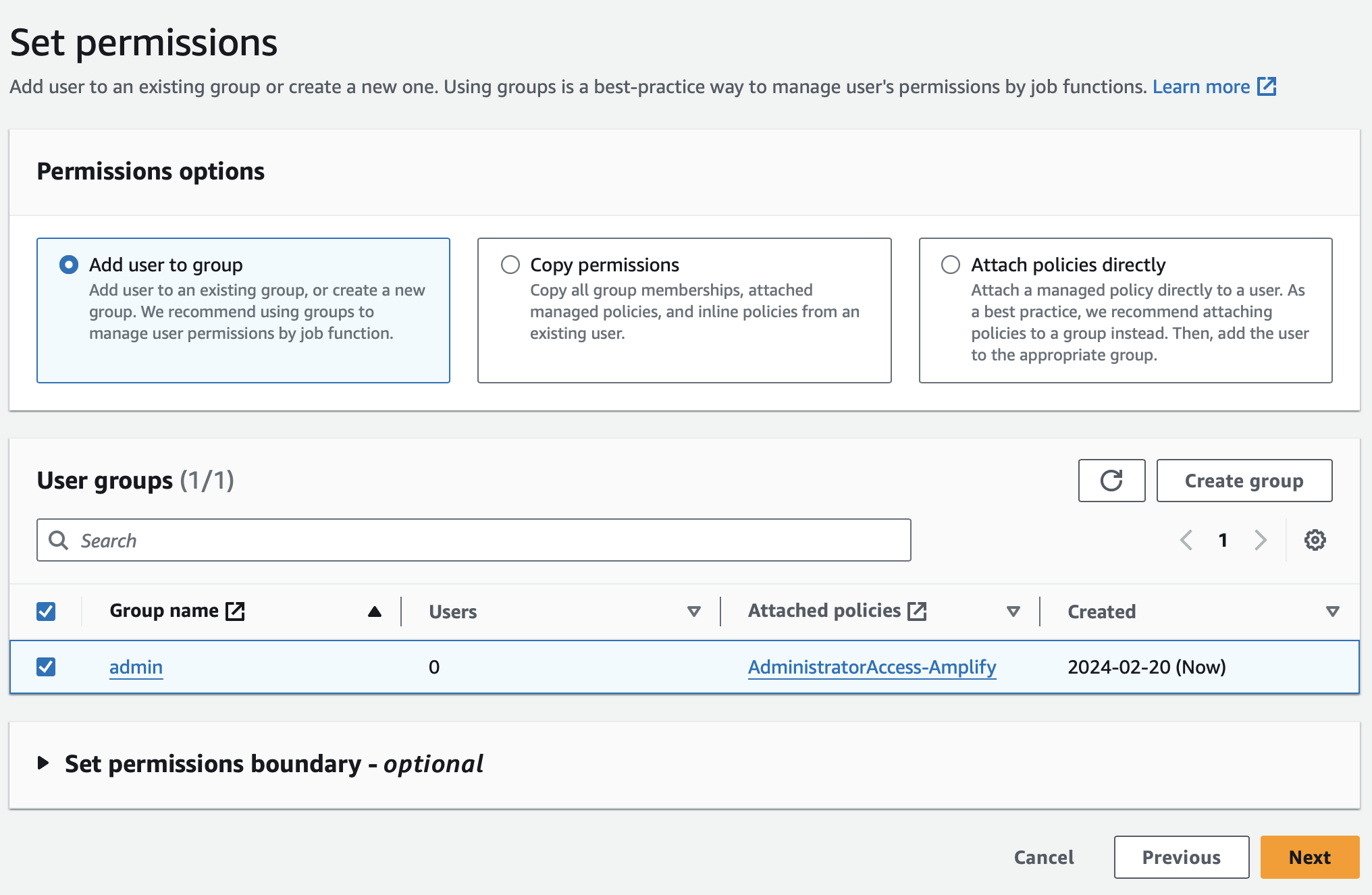This screenshot has width=1372, height=895.
Task: Click the refresh icon above the user groups table
Action: [1111, 481]
